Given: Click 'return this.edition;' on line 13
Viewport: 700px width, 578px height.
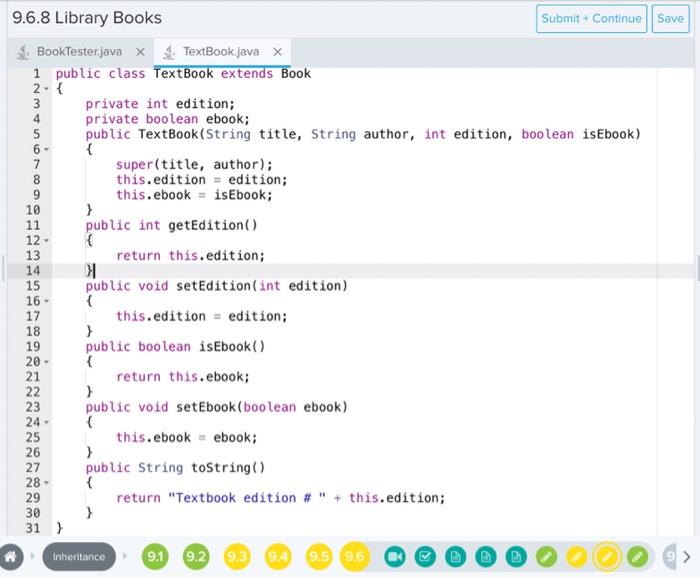Looking at the screenshot, I should coord(191,256).
